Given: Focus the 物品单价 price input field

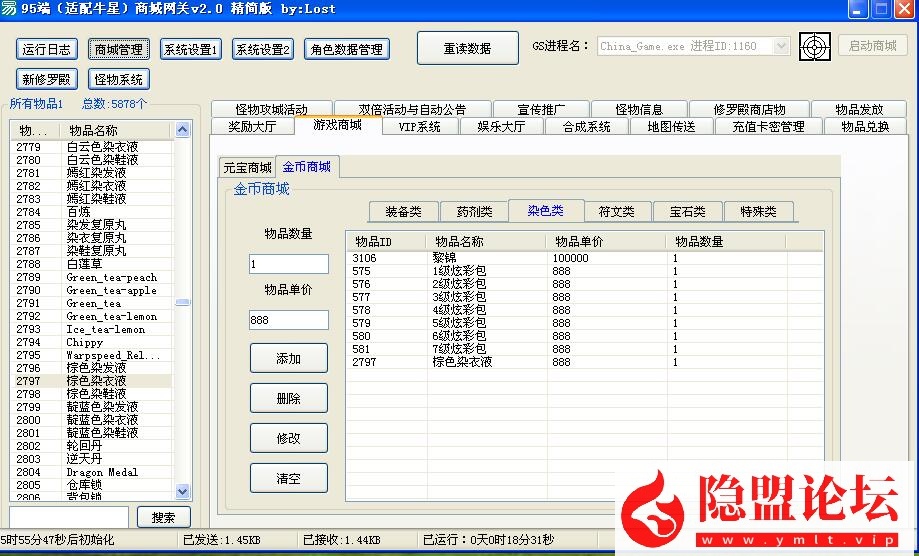Looking at the screenshot, I should pos(288,320).
